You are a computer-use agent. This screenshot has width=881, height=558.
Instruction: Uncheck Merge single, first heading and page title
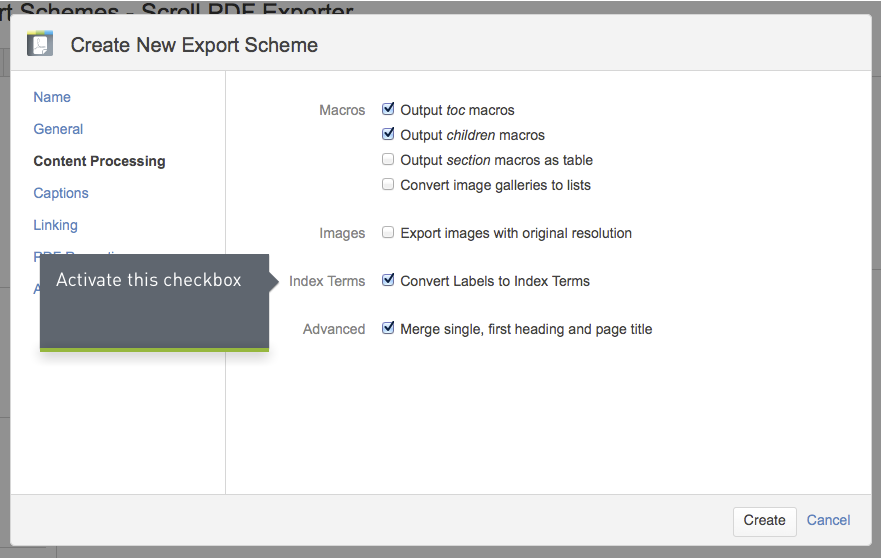[388, 328]
